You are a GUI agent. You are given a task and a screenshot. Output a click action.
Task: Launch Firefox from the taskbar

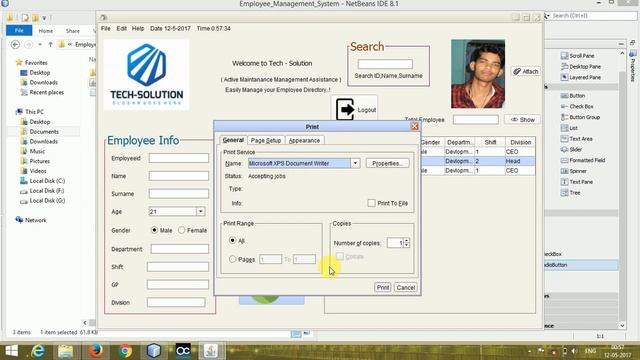tap(96, 351)
